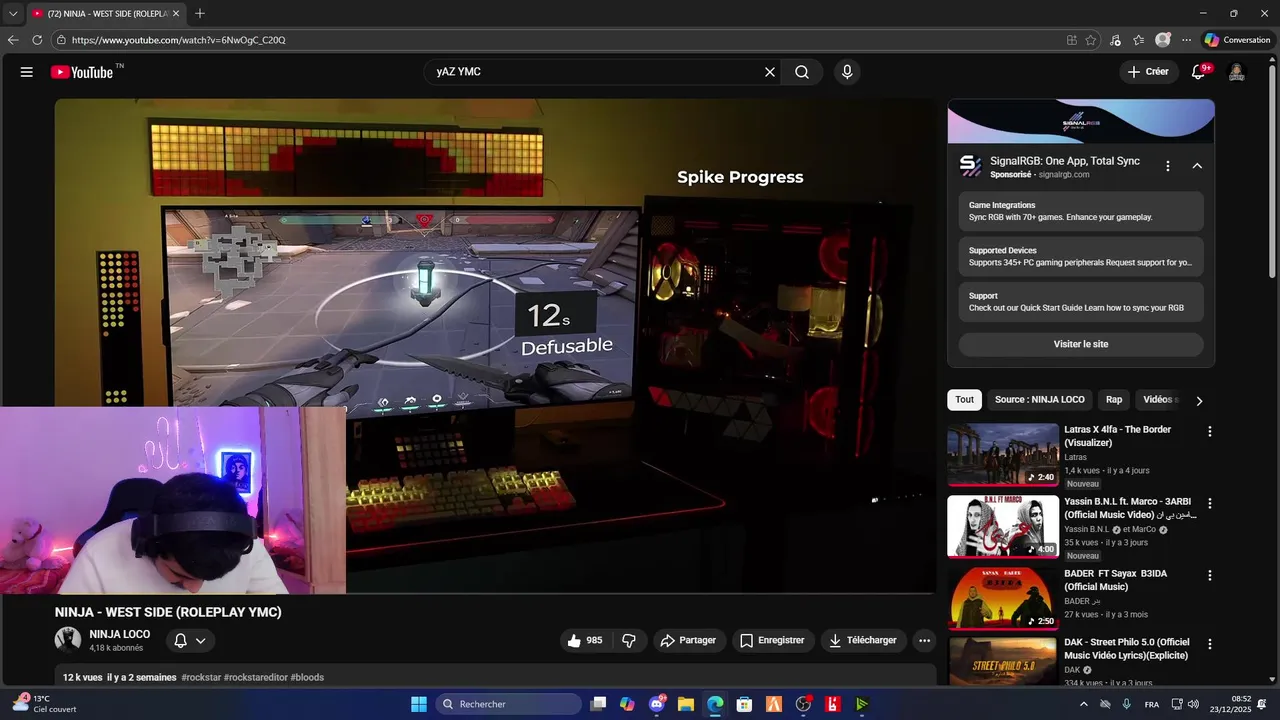Open the YouTube account avatar menu

click(x=1236, y=72)
